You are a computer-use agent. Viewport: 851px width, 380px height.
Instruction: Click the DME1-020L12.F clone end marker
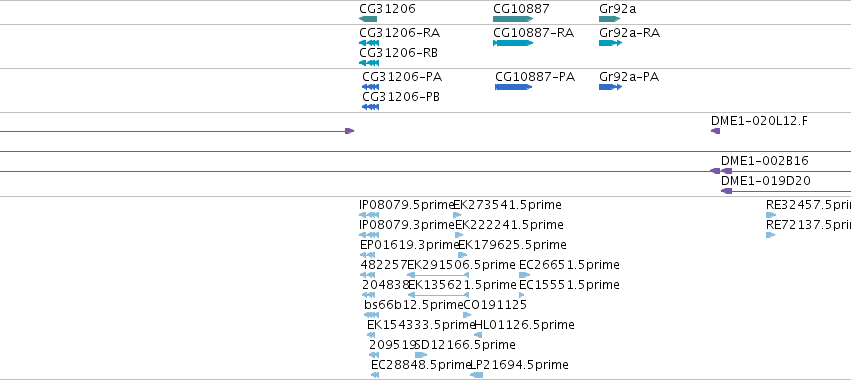715,131
